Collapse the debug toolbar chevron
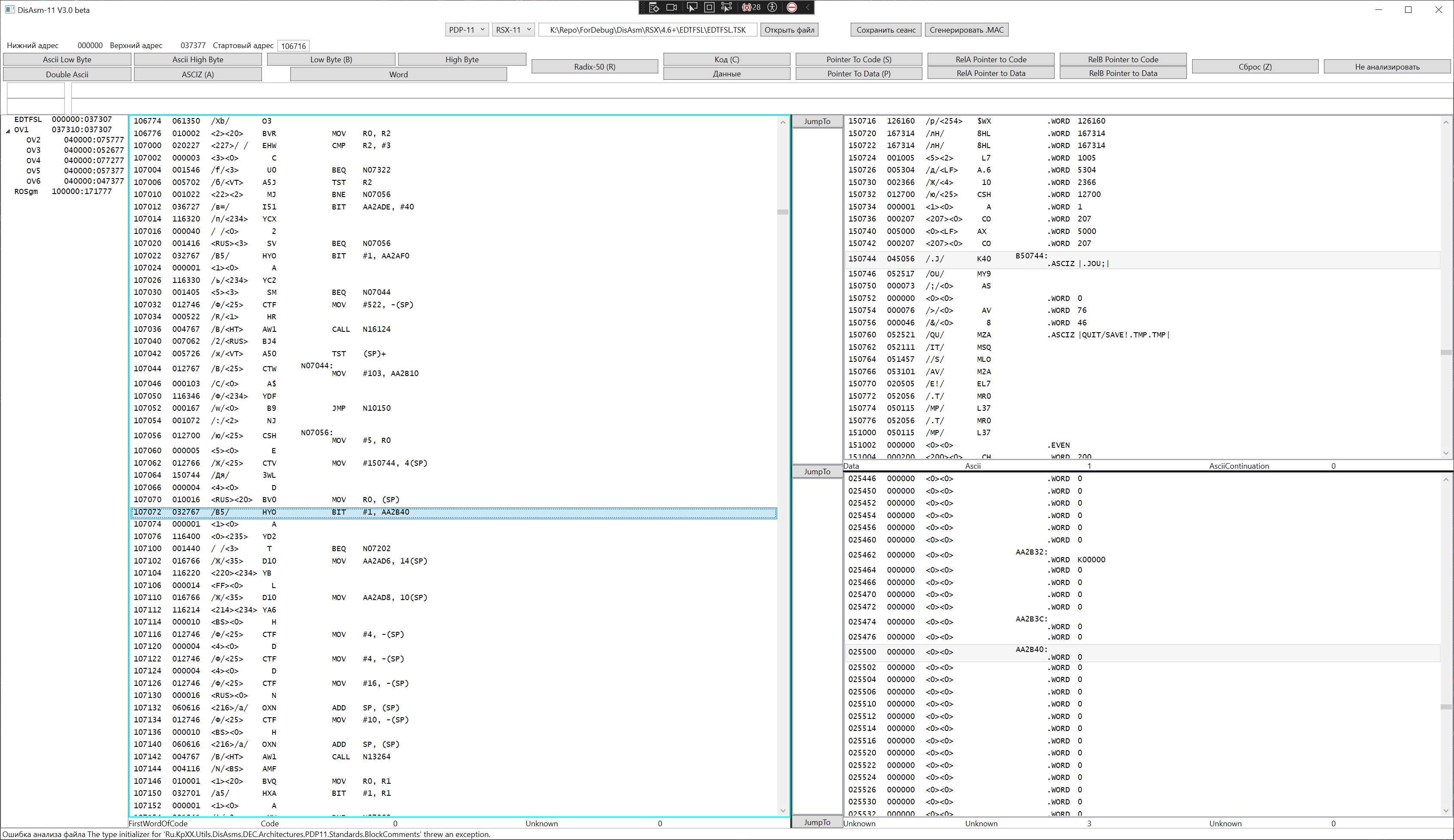The width and height of the screenshot is (1454, 840). (808, 7)
